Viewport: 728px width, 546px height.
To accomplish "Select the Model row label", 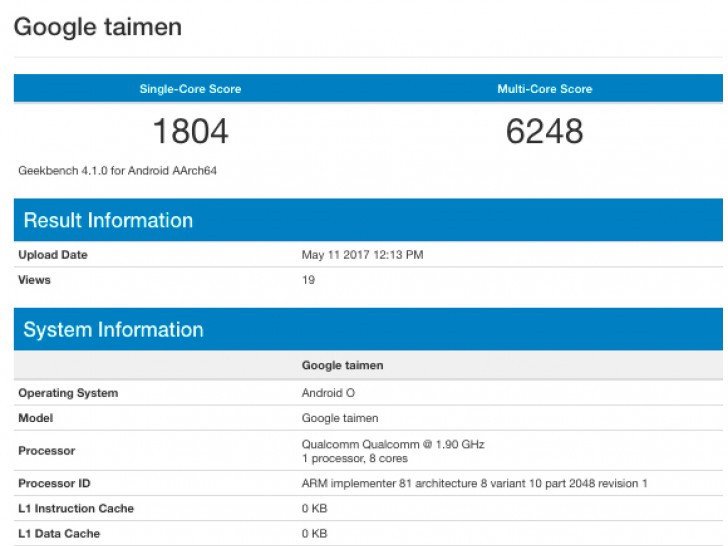I will 36,418.
